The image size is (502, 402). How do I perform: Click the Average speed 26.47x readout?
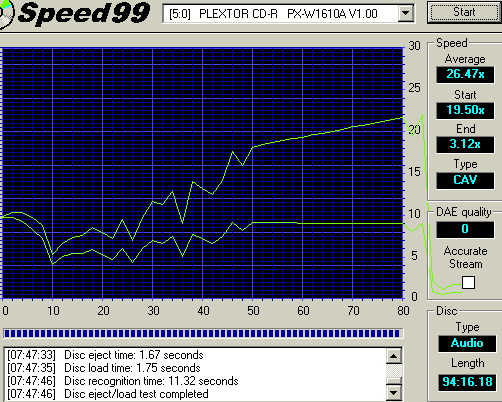point(465,74)
